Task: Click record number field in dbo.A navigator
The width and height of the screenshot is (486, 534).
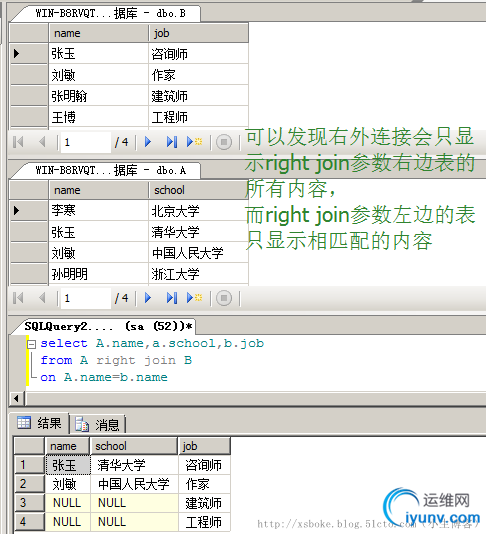Action: point(86,298)
